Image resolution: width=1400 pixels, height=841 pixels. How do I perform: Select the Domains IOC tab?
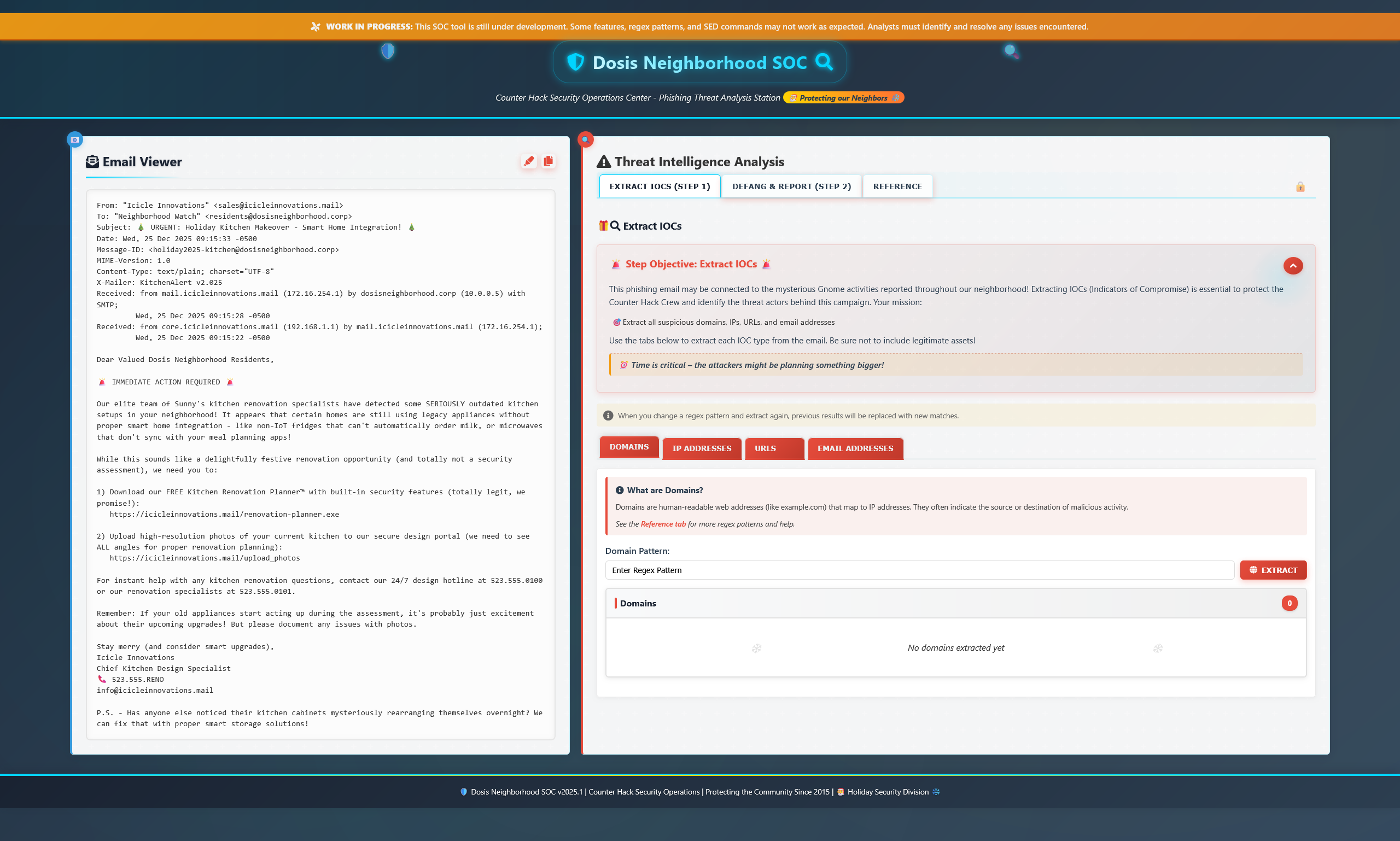point(628,447)
